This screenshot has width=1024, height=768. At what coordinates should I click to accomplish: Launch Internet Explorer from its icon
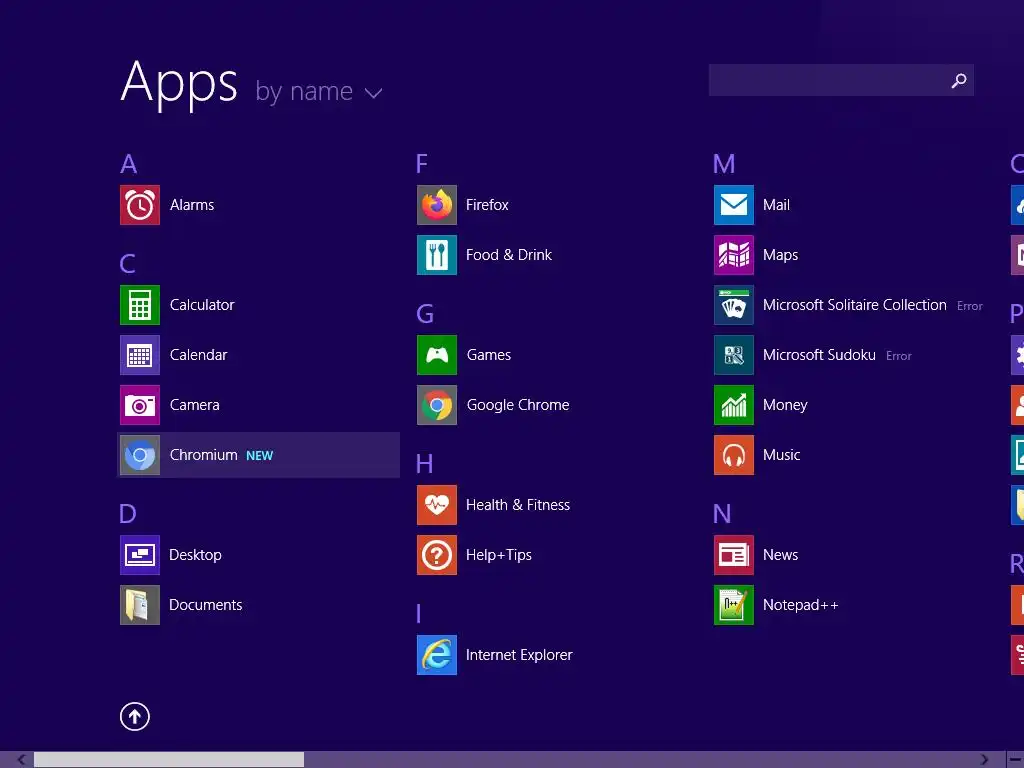(437, 655)
